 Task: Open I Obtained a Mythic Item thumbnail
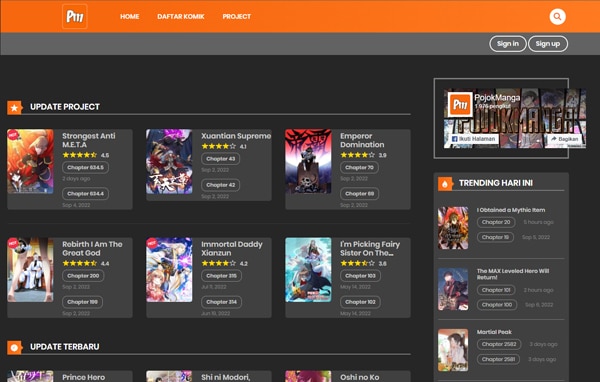coord(453,228)
